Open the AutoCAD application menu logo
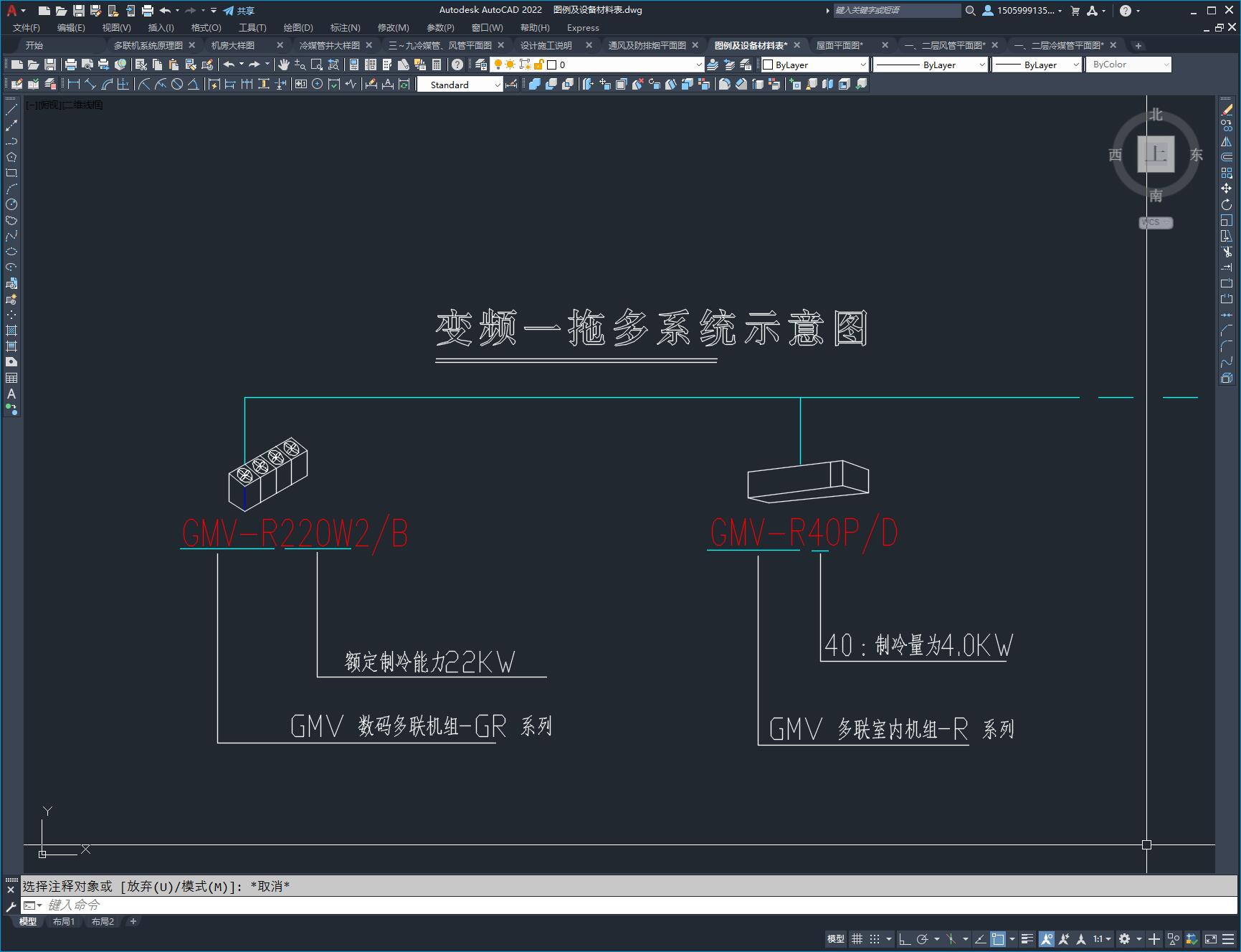Viewport: 1241px width, 952px height. [11, 10]
